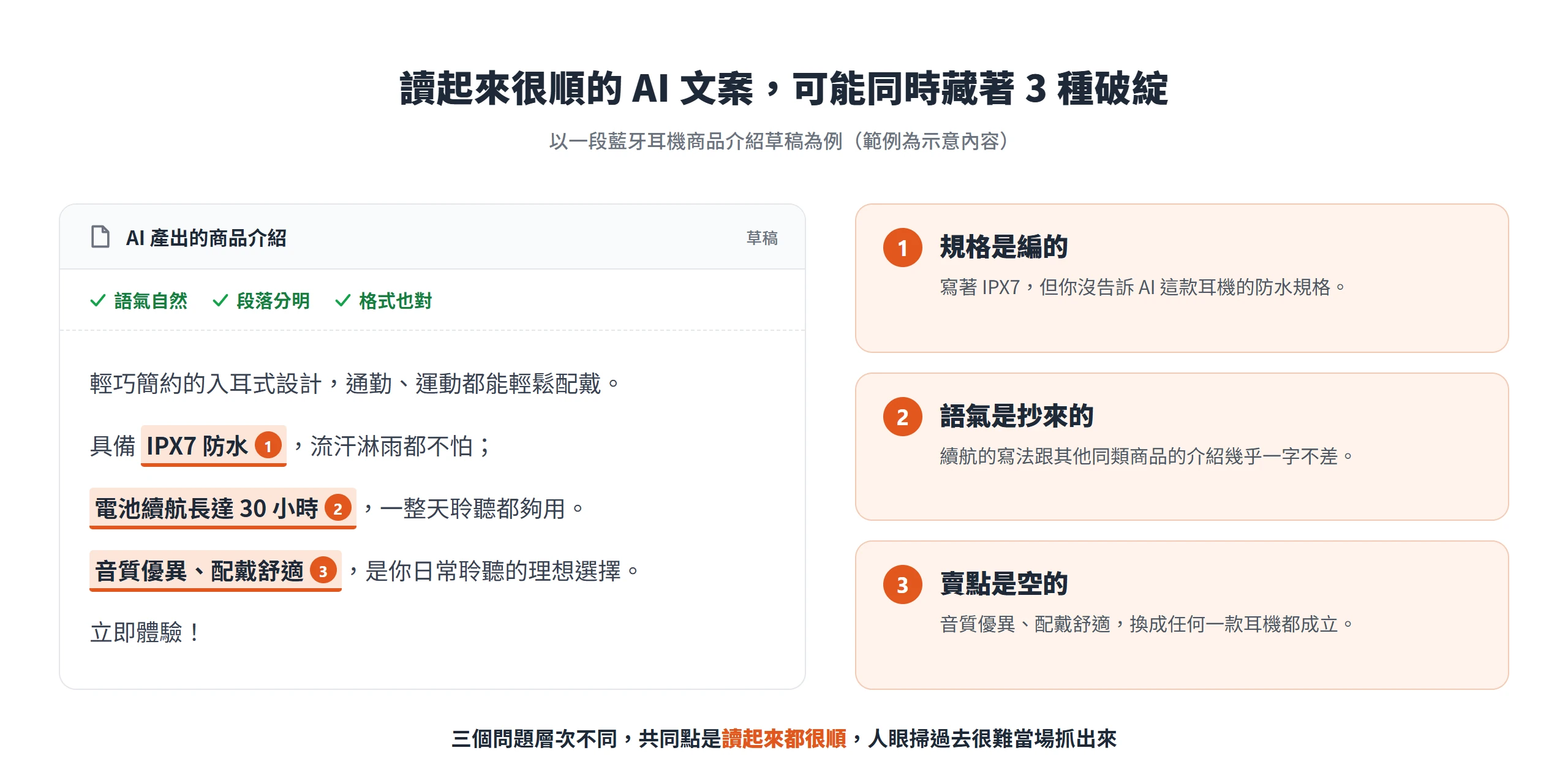Click the heading 語氣是抄來的

click(x=1017, y=416)
